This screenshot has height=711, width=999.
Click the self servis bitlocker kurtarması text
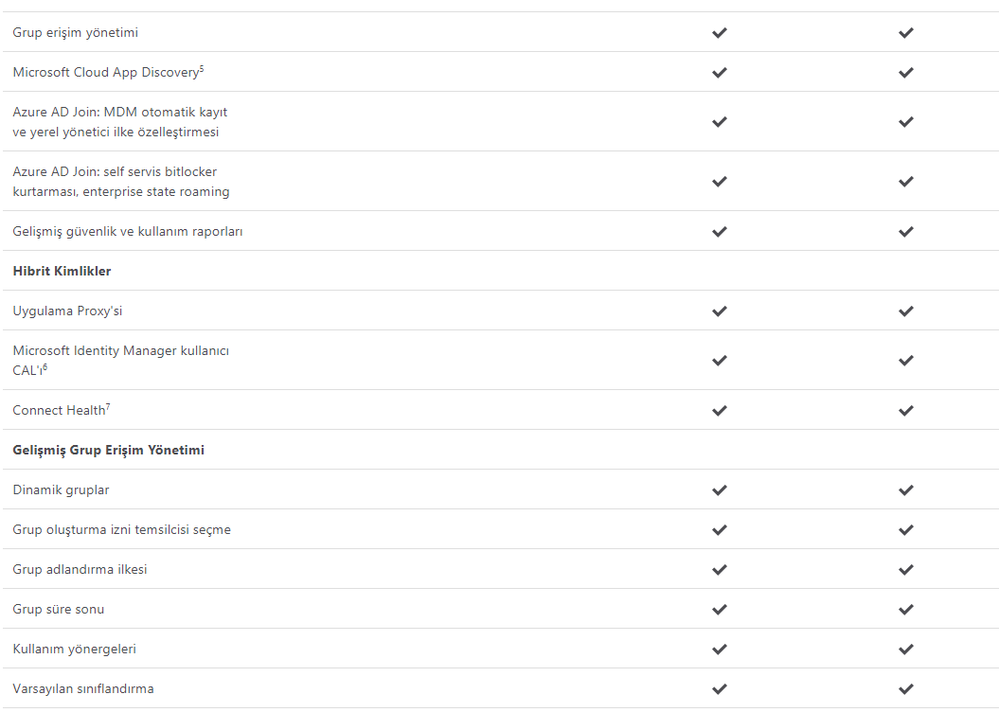tap(121, 182)
